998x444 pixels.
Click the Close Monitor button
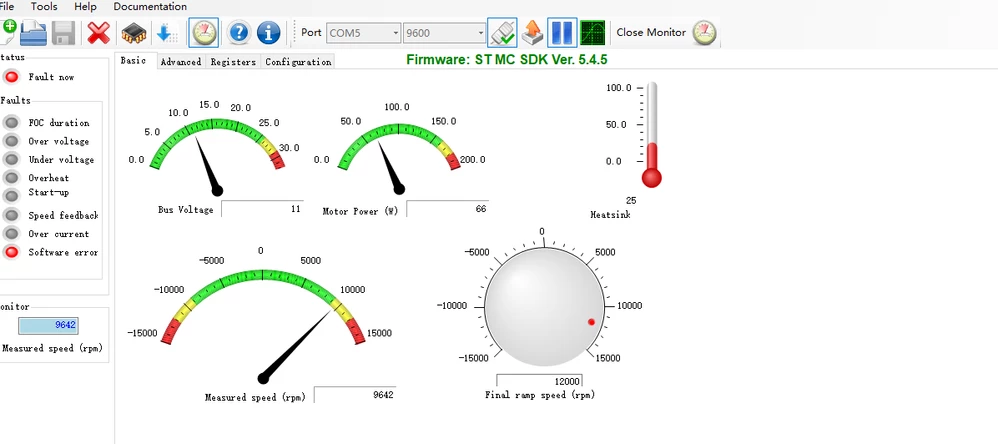tap(666, 32)
